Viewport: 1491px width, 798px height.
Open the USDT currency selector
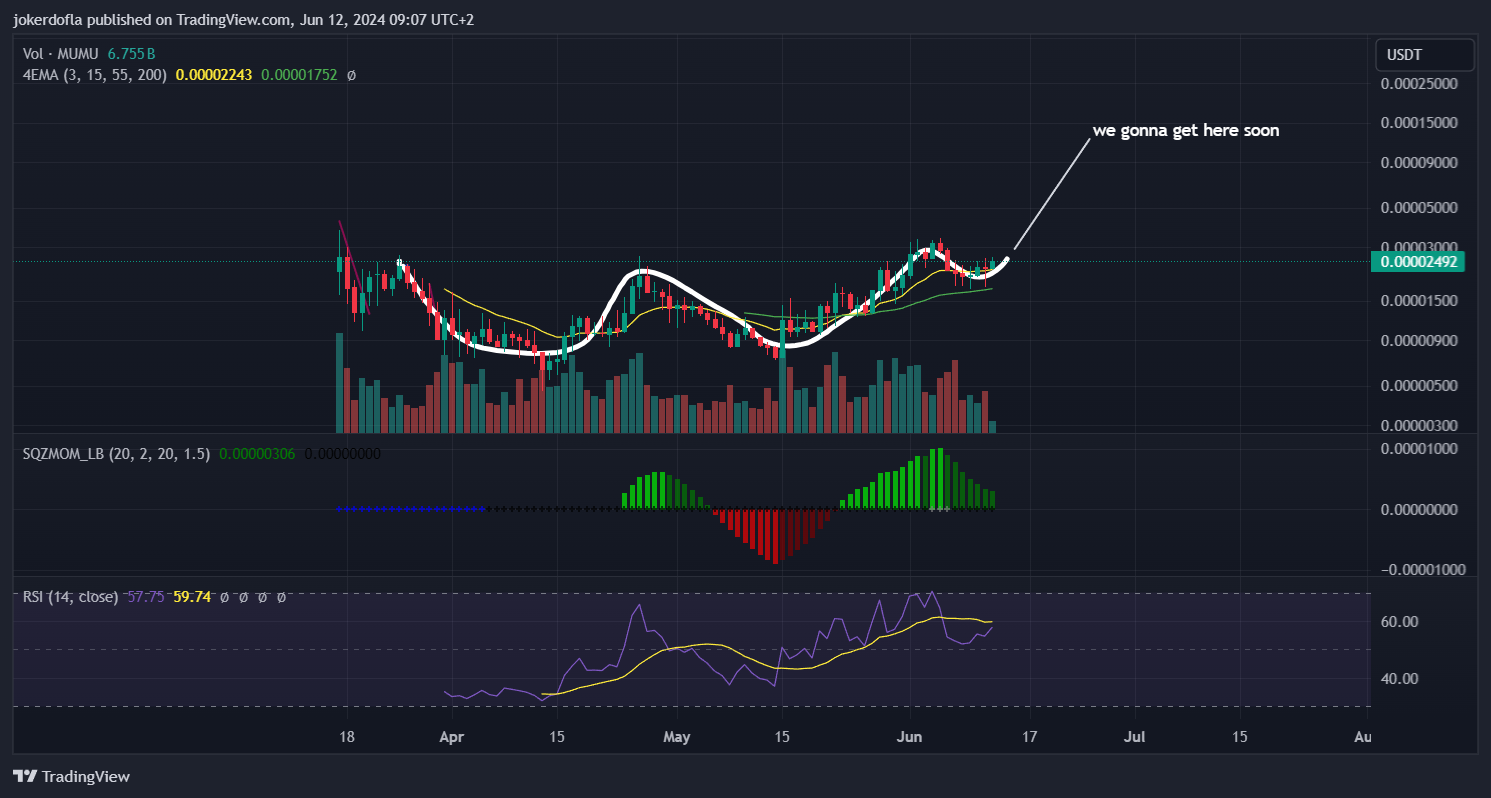(1425, 55)
